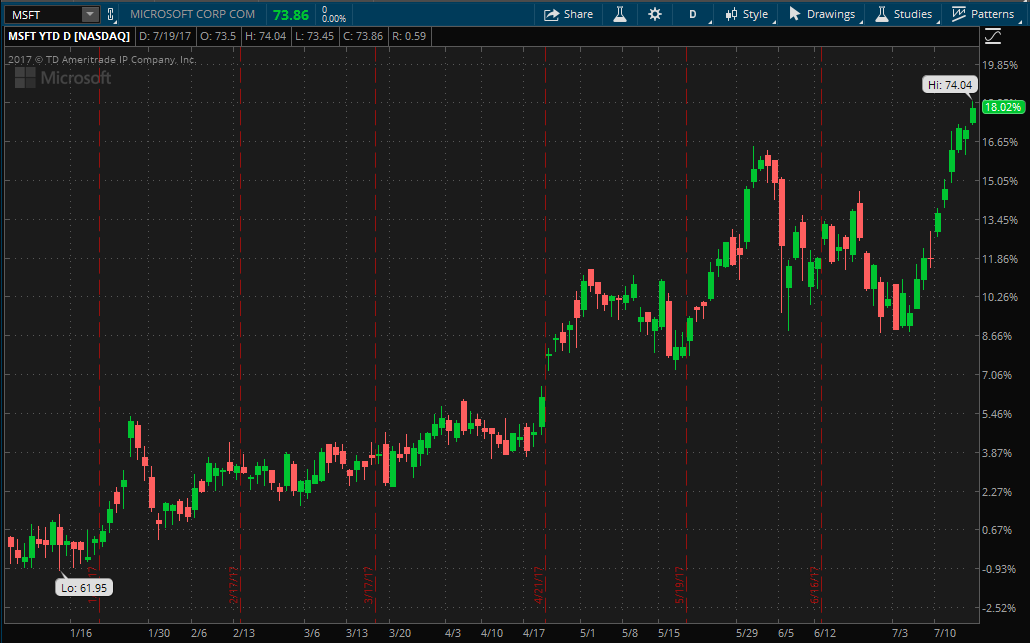Open chart settings gear icon

tap(655, 14)
